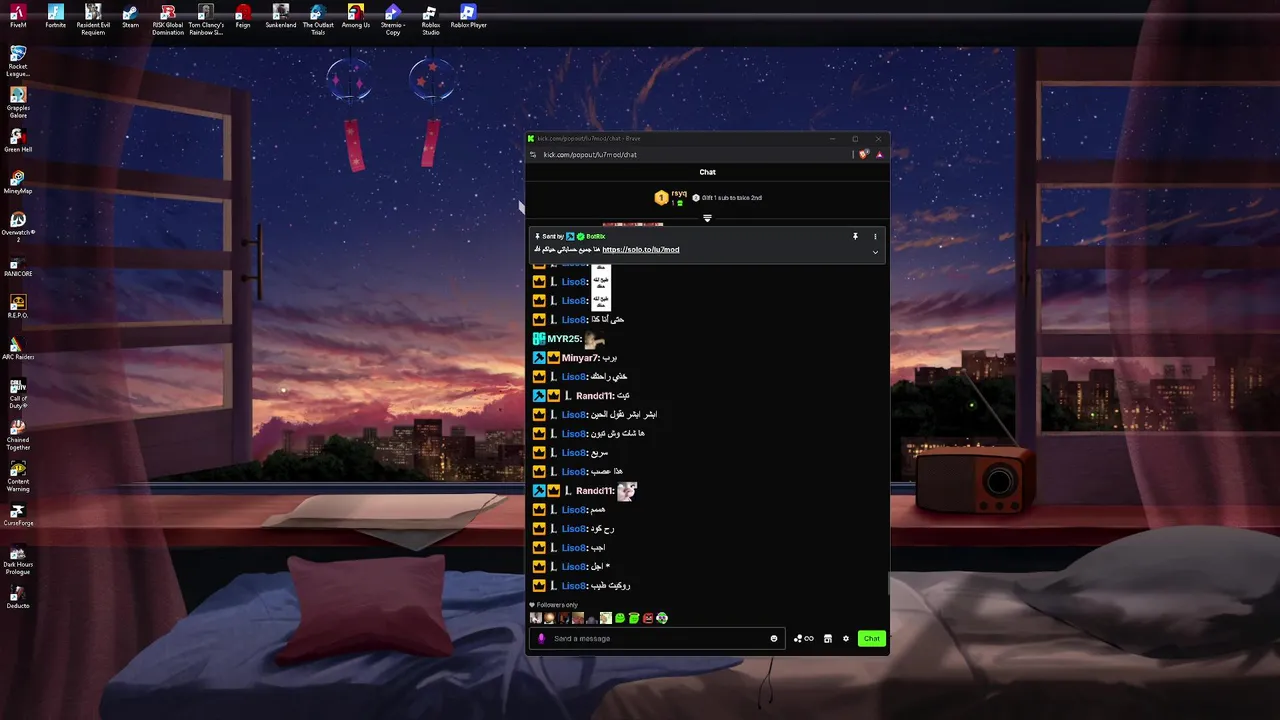This screenshot has width=1280, height=720.
Task: Focus the Send a message input
Action: tap(658, 638)
